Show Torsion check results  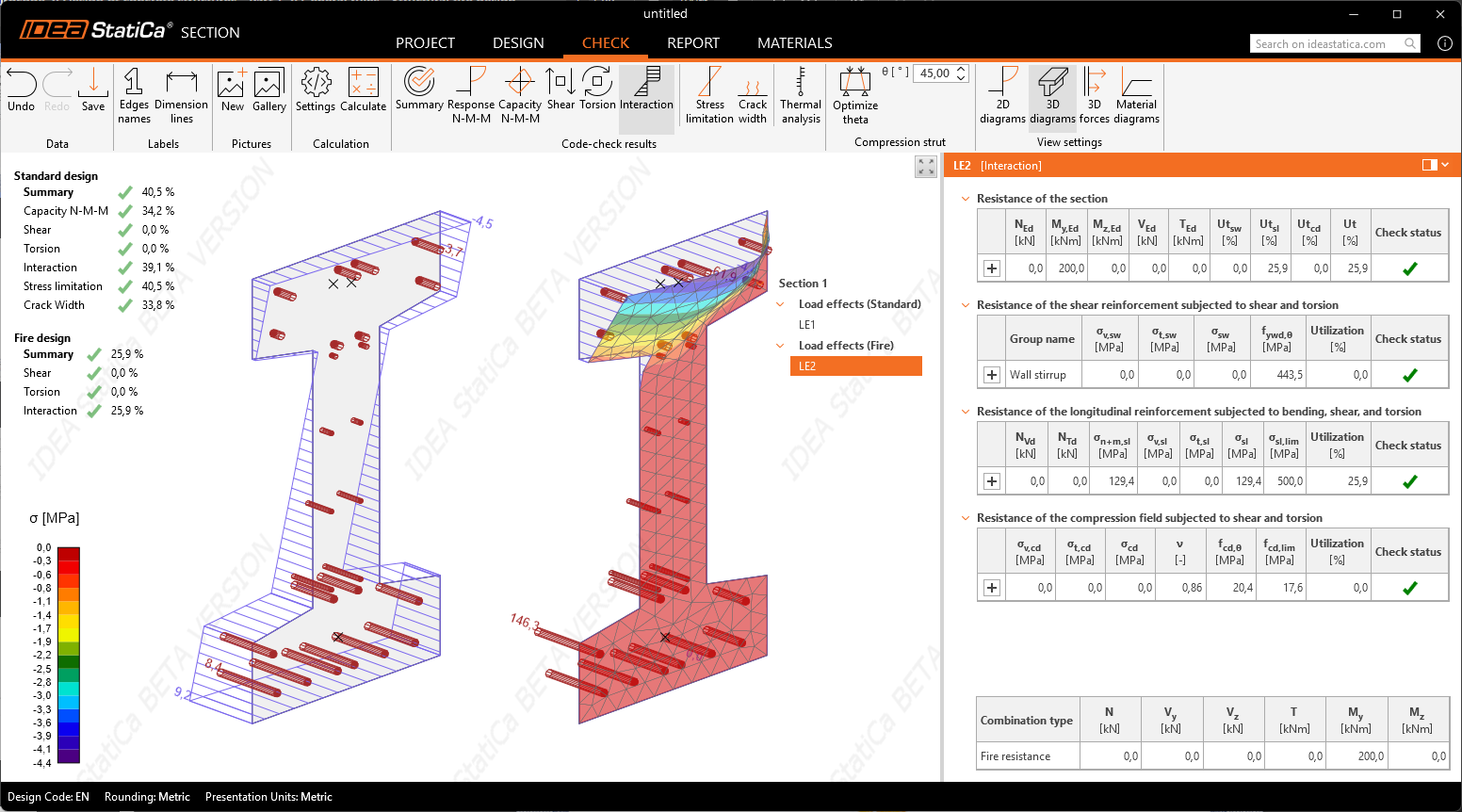(597, 90)
